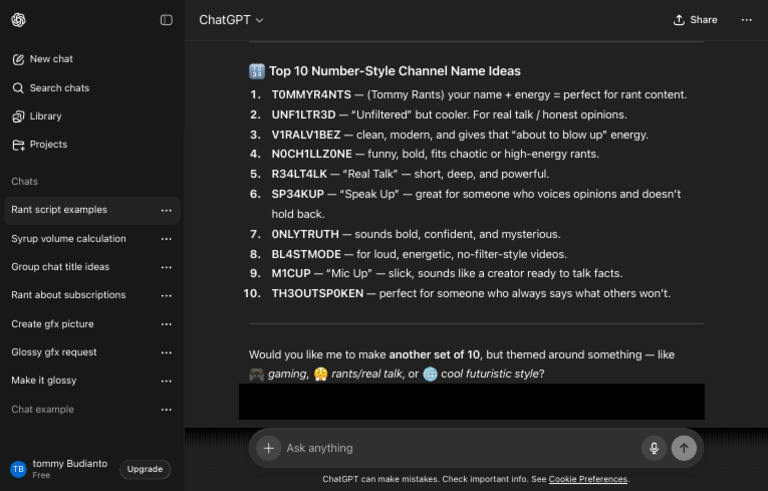
Task: Click the Share button
Action: pos(695,20)
